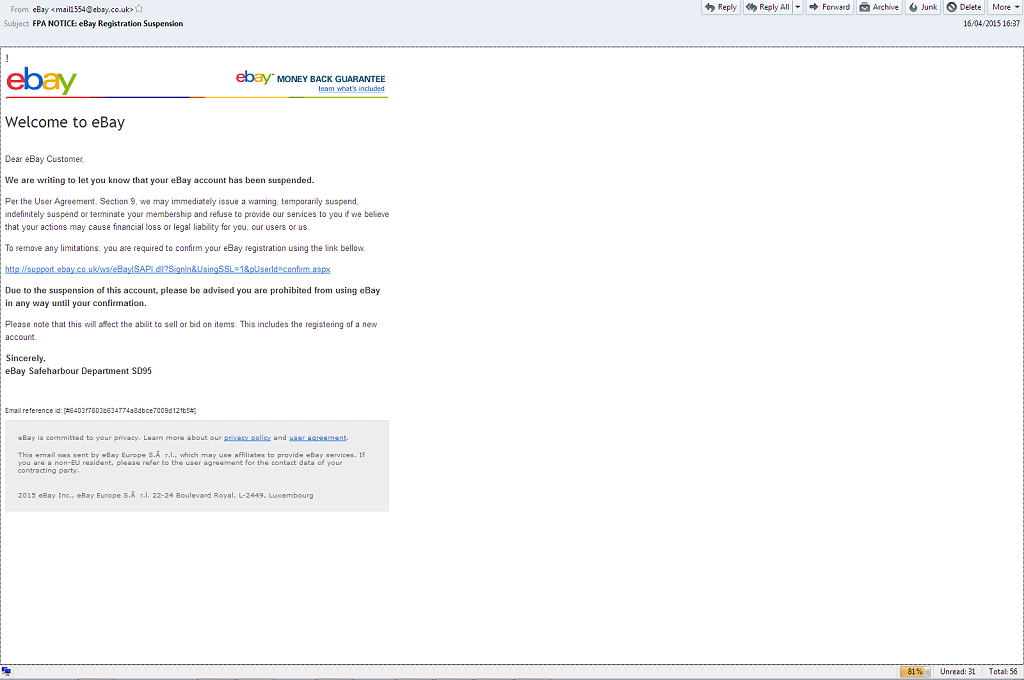1024x680 pixels.
Task: Click the Reply All button
Action: 767,7
